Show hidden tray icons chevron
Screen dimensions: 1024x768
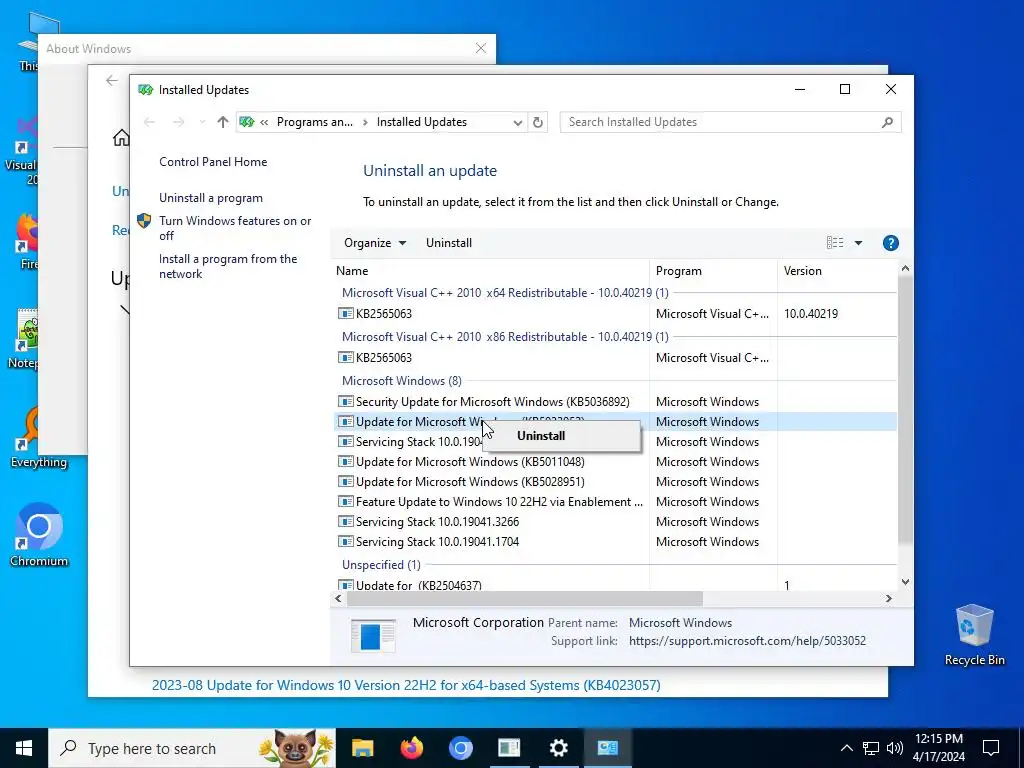(x=846, y=748)
